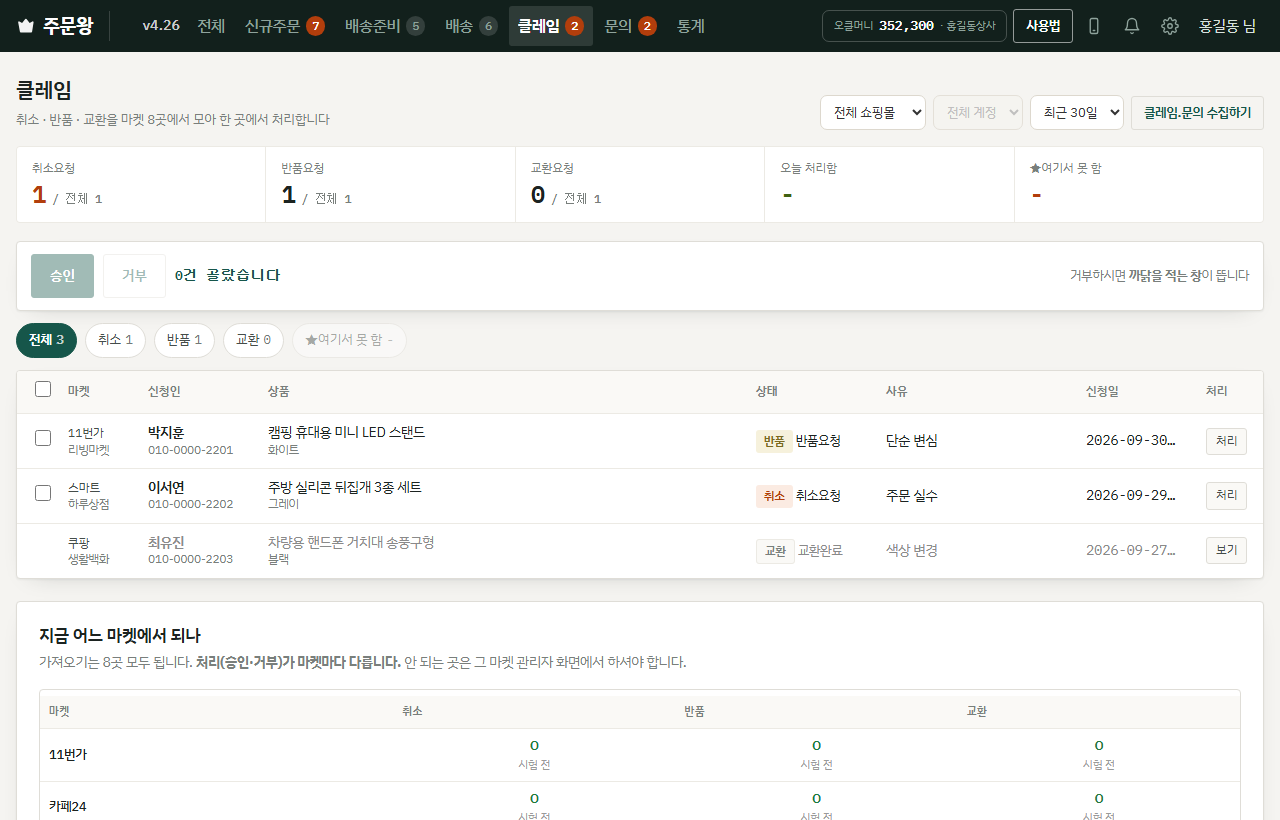Expand the 전체 쇼핑몰 dropdown
Image resolution: width=1280 pixels, height=820 pixels.
[x=873, y=113]
